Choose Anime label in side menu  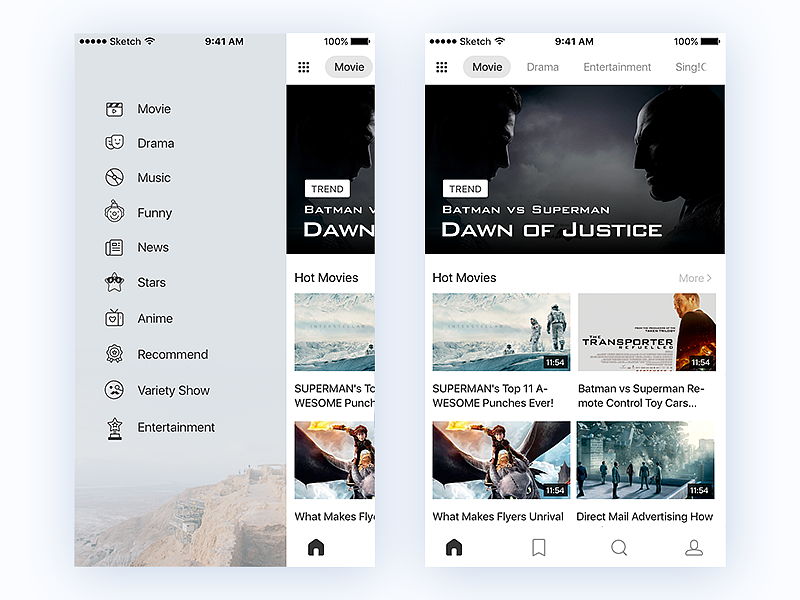point(155,318)
